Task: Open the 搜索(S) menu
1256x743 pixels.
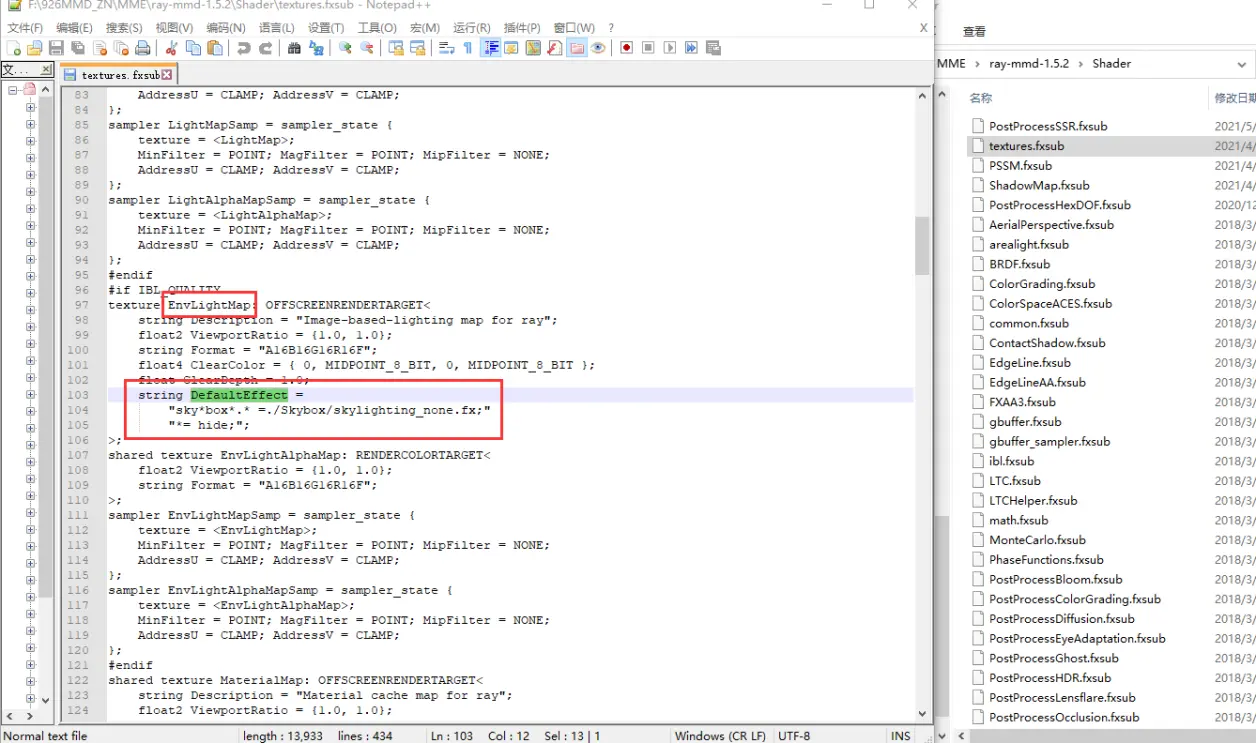Action: (x=124, y=28)
